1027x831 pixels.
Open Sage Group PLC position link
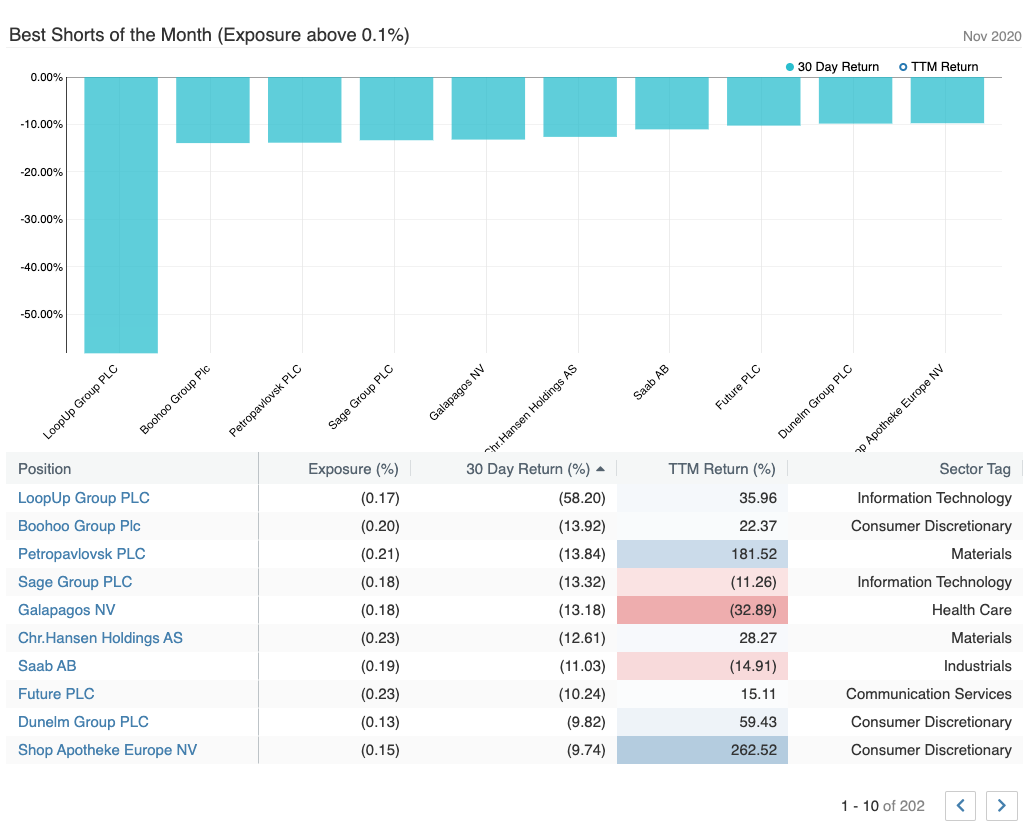tap(75, 582)
